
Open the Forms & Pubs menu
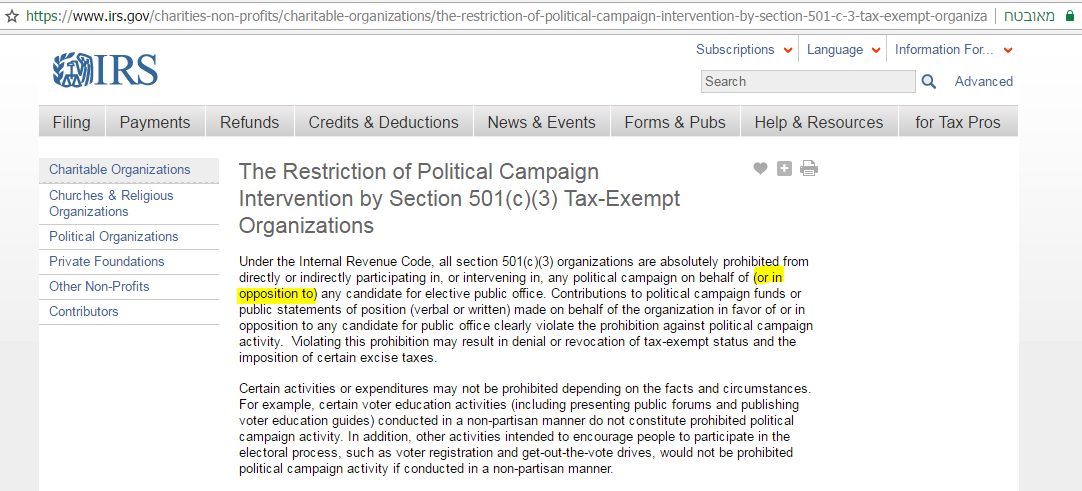675,122
